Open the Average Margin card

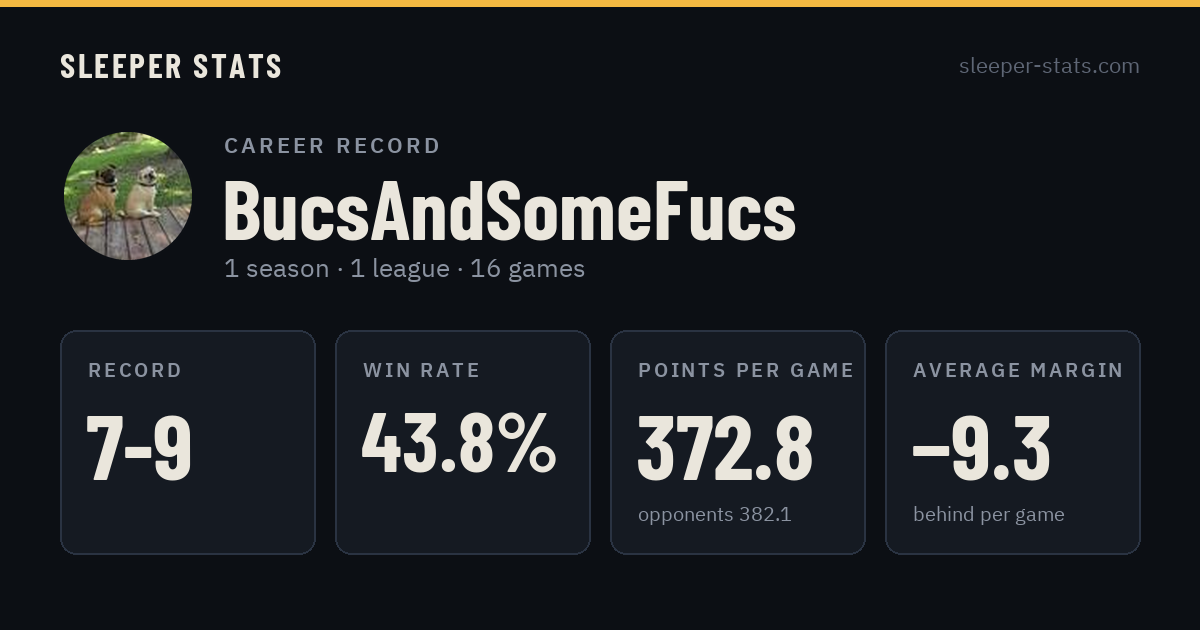[1013, 442]
